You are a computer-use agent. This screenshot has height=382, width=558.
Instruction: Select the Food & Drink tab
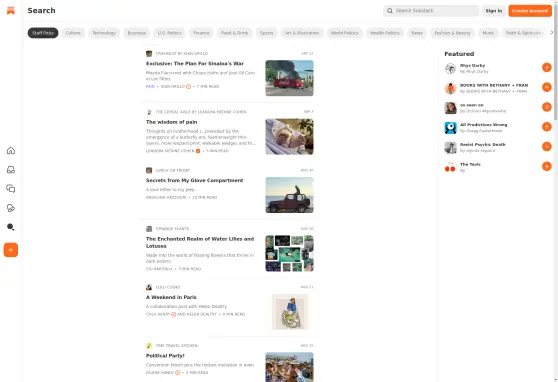pyautogui.click(x=235, y=33)
